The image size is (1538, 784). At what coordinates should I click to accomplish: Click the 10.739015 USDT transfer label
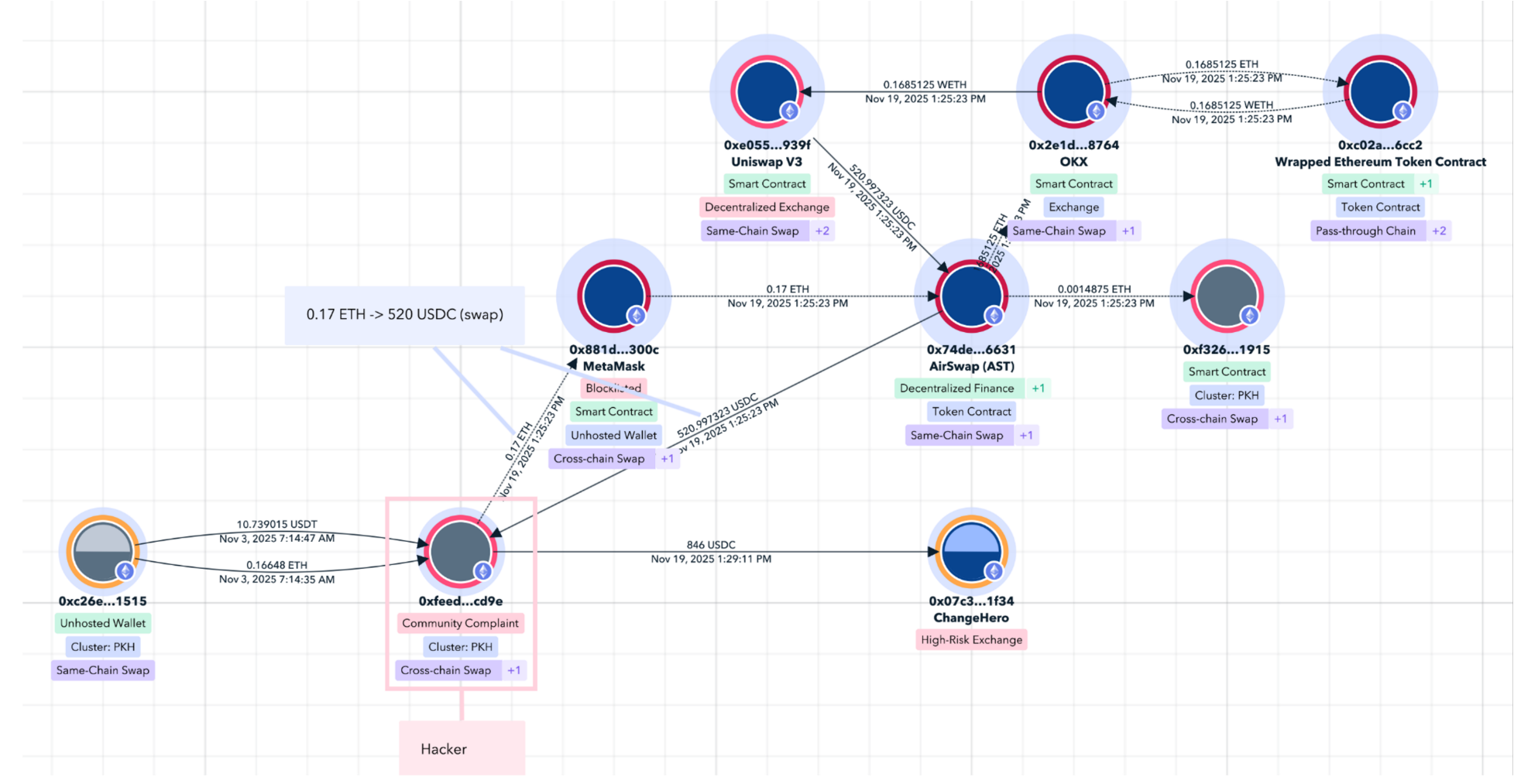(x=276, y=524)
